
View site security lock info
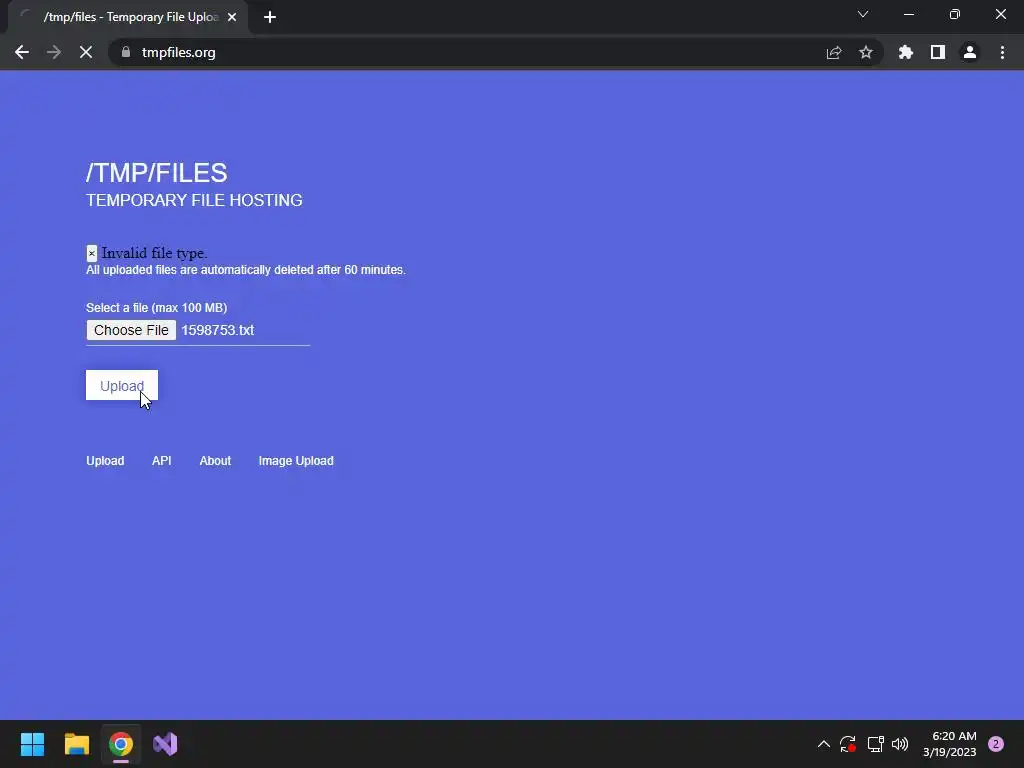[x=126, y=52]
